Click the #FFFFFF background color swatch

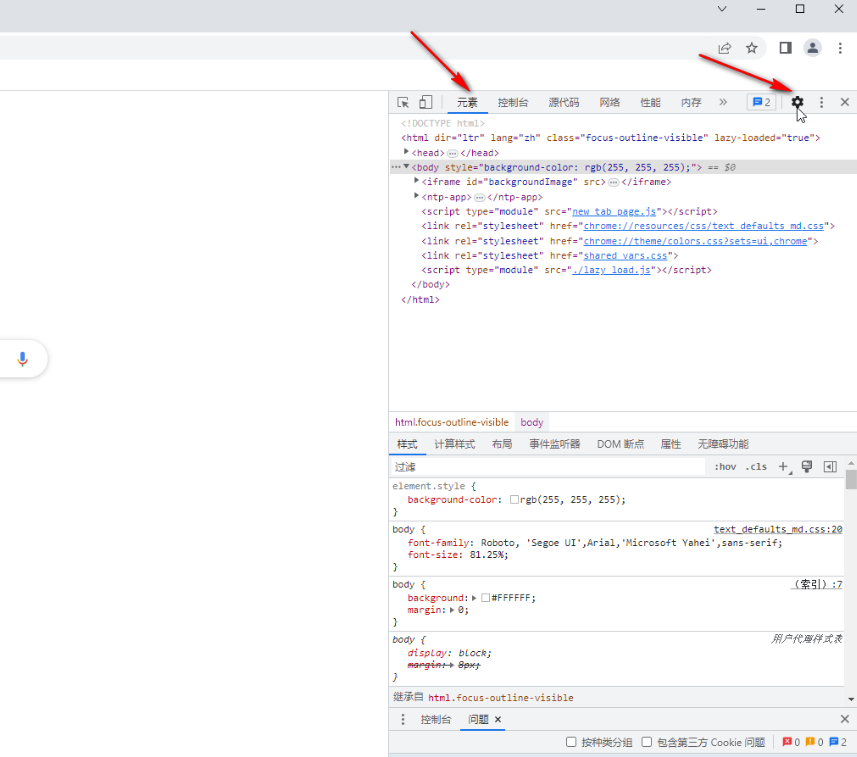tap(485, 598)
